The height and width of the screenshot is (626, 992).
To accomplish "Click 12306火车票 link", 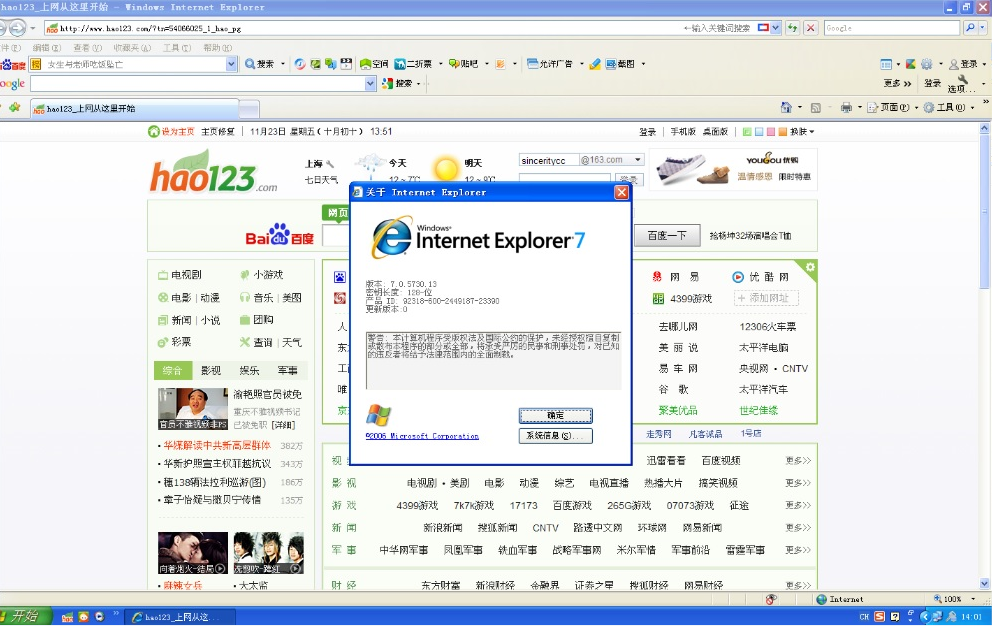I will (767, 327).
